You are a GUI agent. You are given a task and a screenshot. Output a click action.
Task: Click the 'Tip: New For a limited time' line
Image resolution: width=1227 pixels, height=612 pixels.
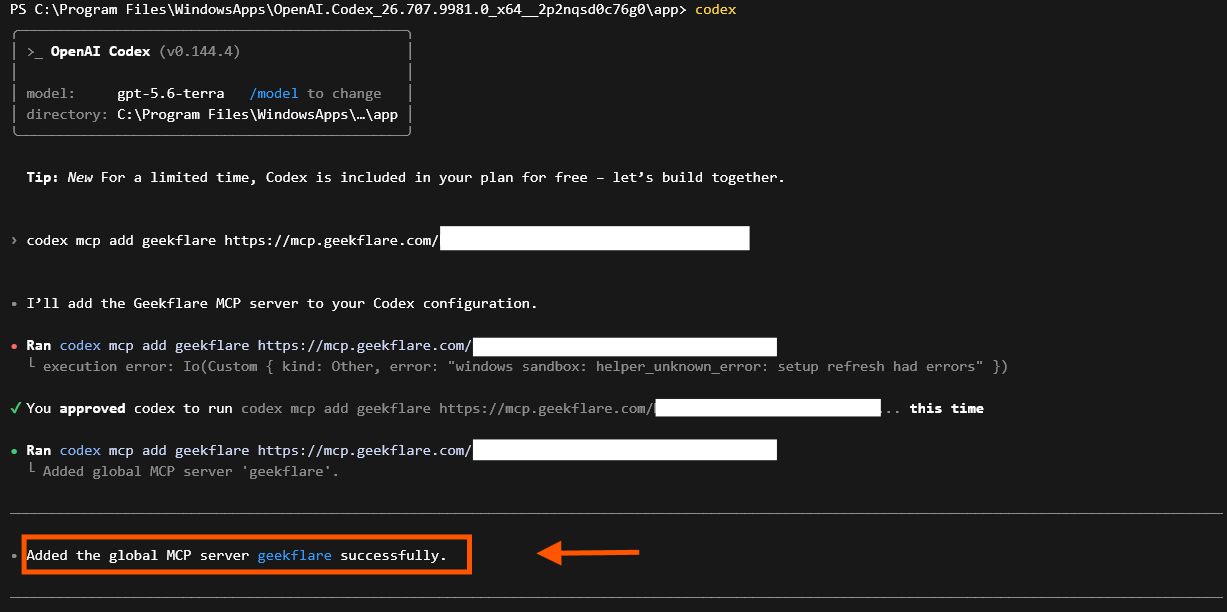click(405, 177)
